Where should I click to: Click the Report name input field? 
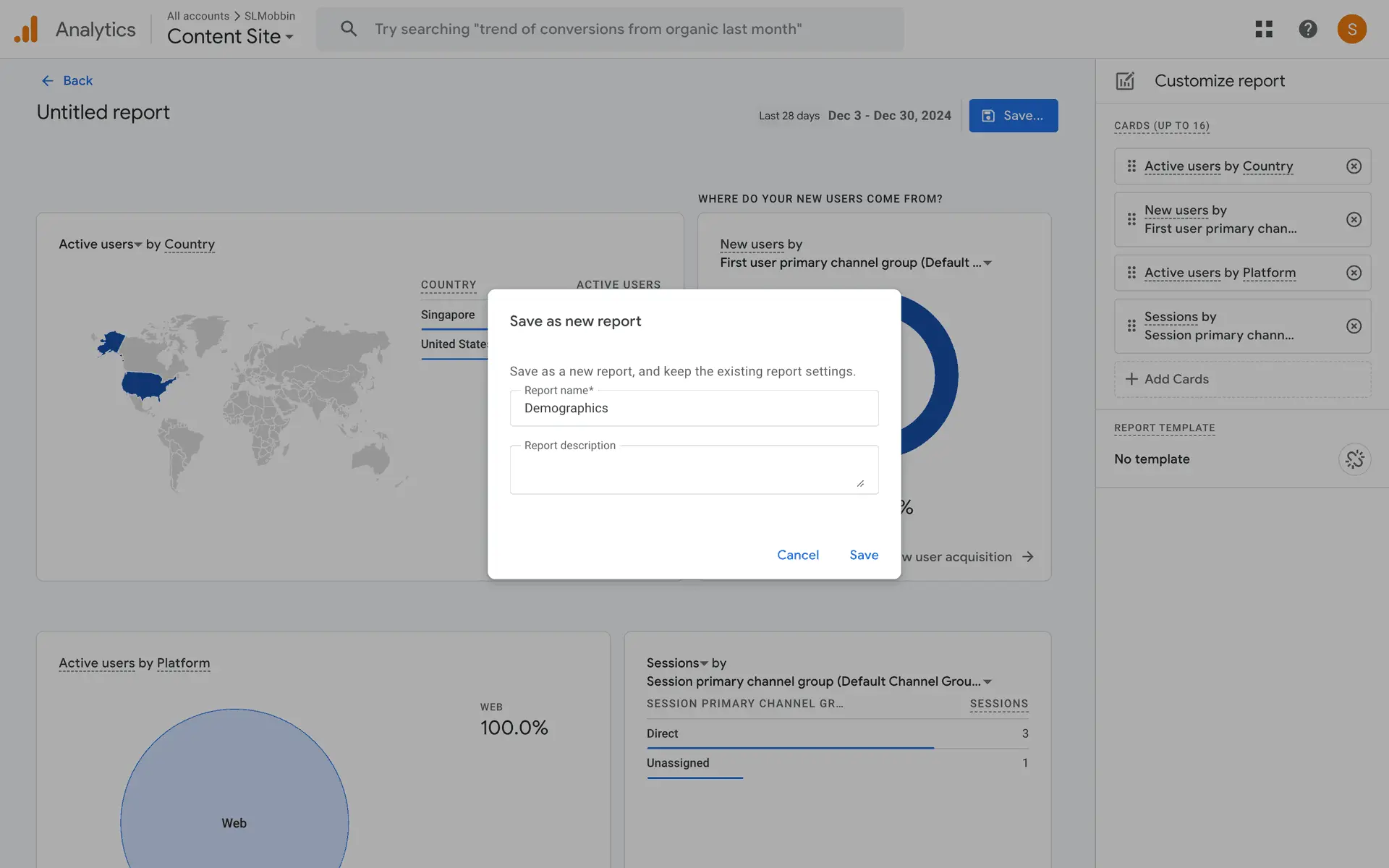(693, 409)
